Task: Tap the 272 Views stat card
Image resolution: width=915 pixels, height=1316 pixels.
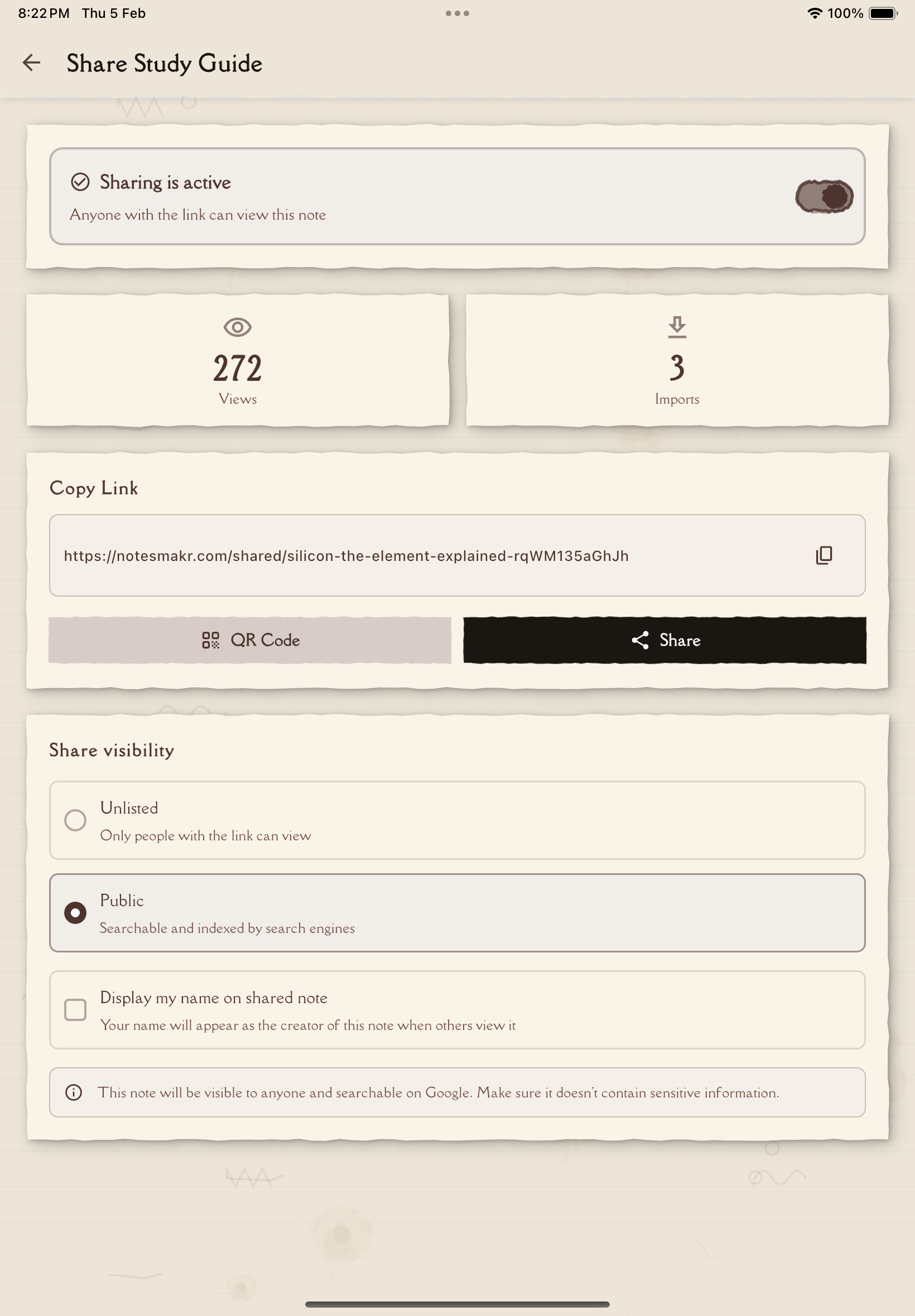Action: click(237, 360)
